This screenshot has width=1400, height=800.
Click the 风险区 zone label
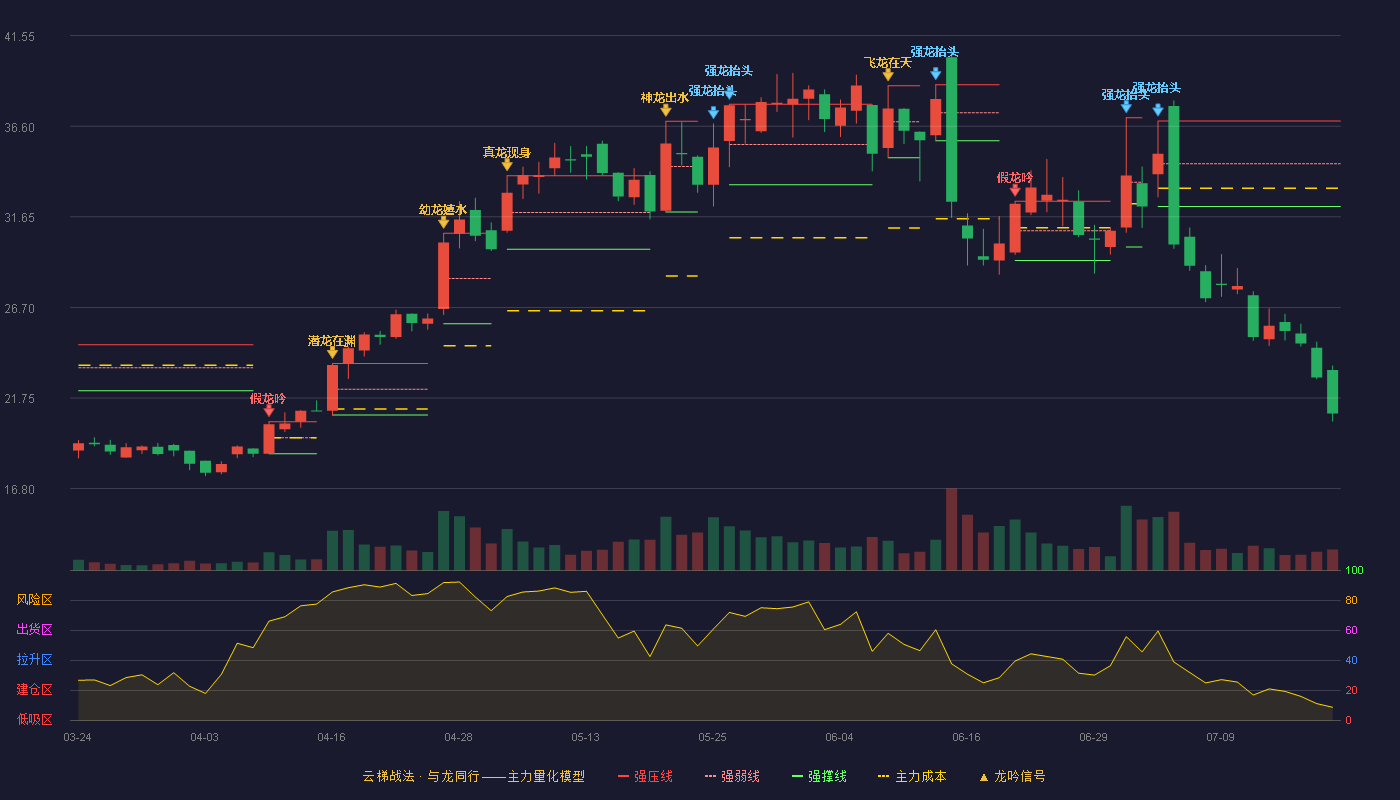coord(34,600)
